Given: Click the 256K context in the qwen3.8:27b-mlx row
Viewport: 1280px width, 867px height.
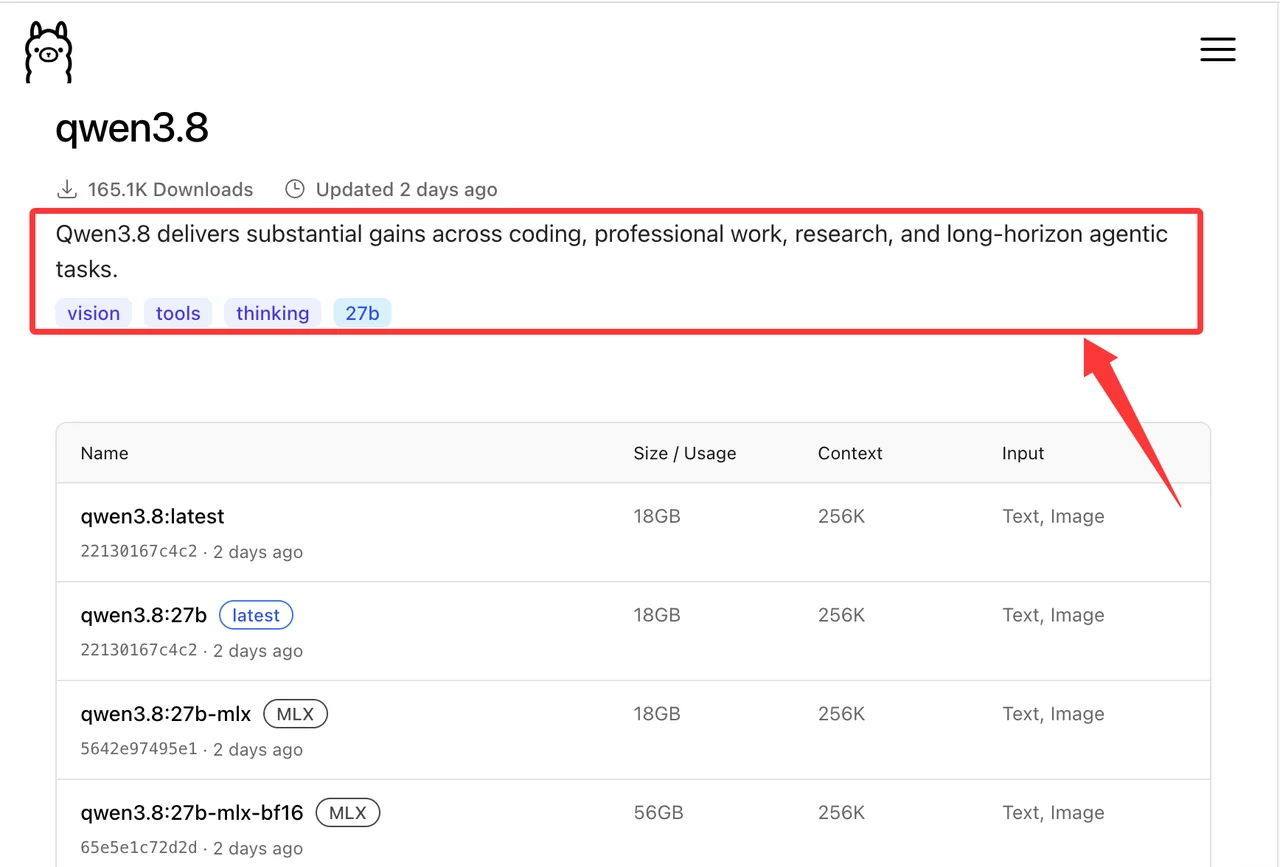Looking at the screenshot, I should (x=841, y=714).
